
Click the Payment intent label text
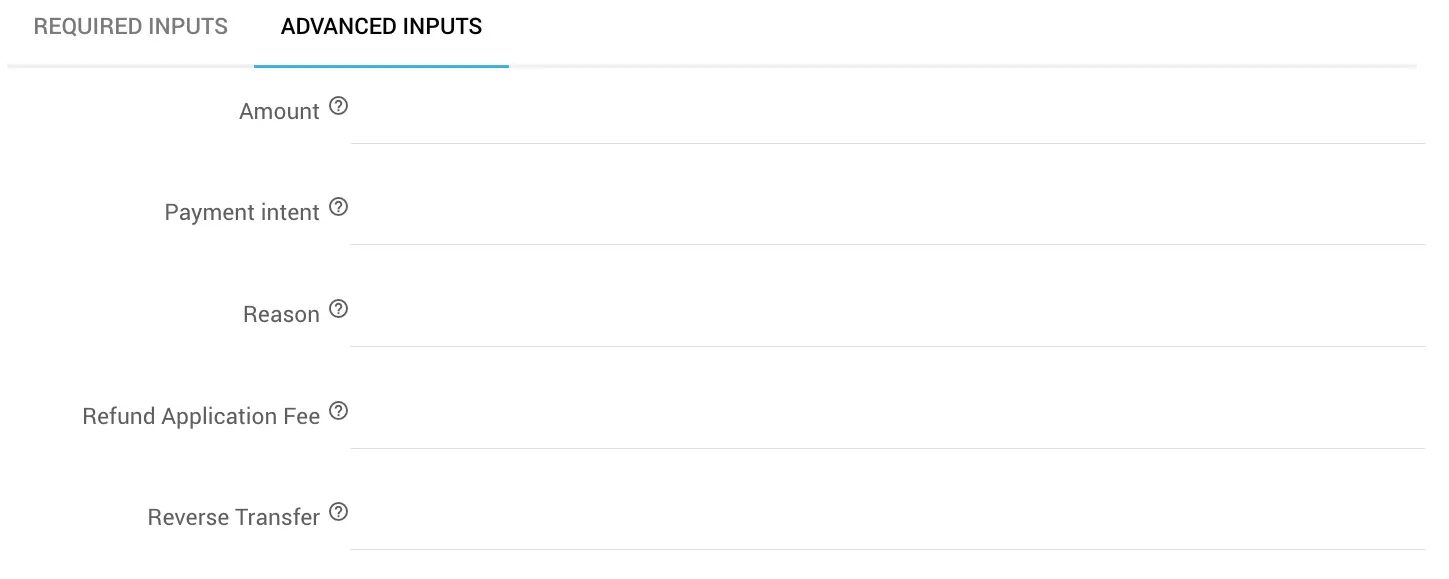click(x=242, y=213)
